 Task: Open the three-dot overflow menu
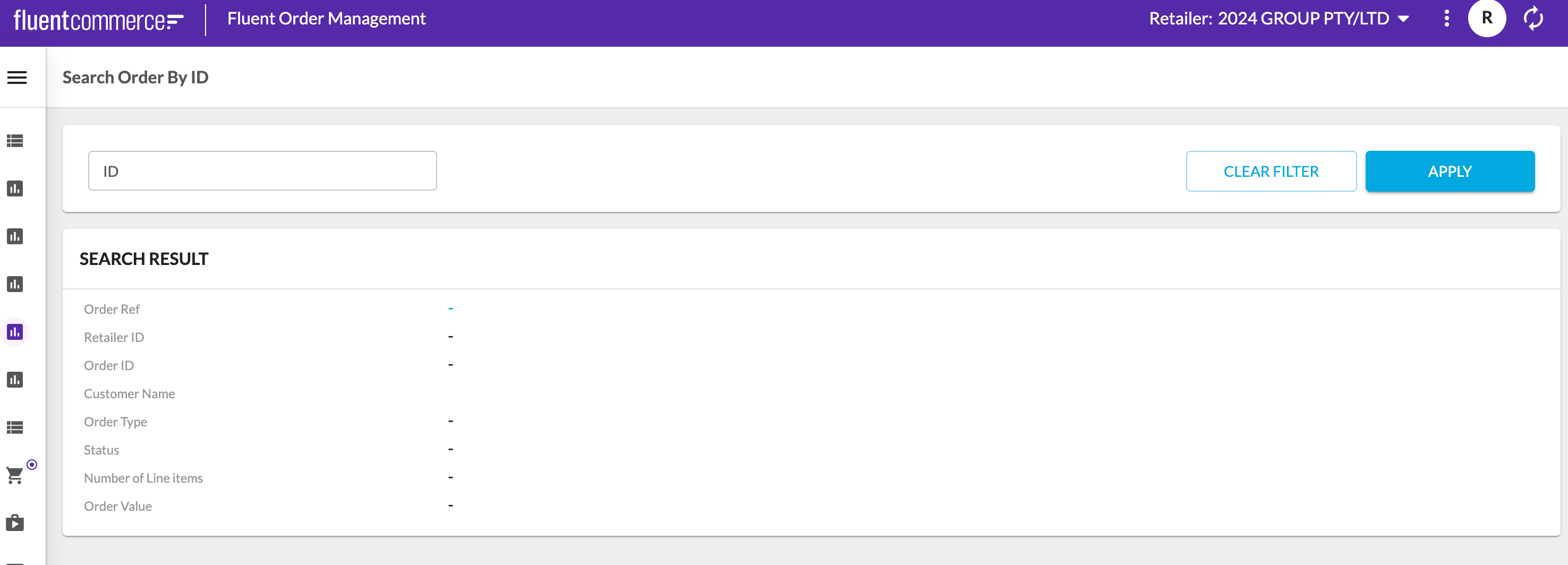pos(1446,19)
